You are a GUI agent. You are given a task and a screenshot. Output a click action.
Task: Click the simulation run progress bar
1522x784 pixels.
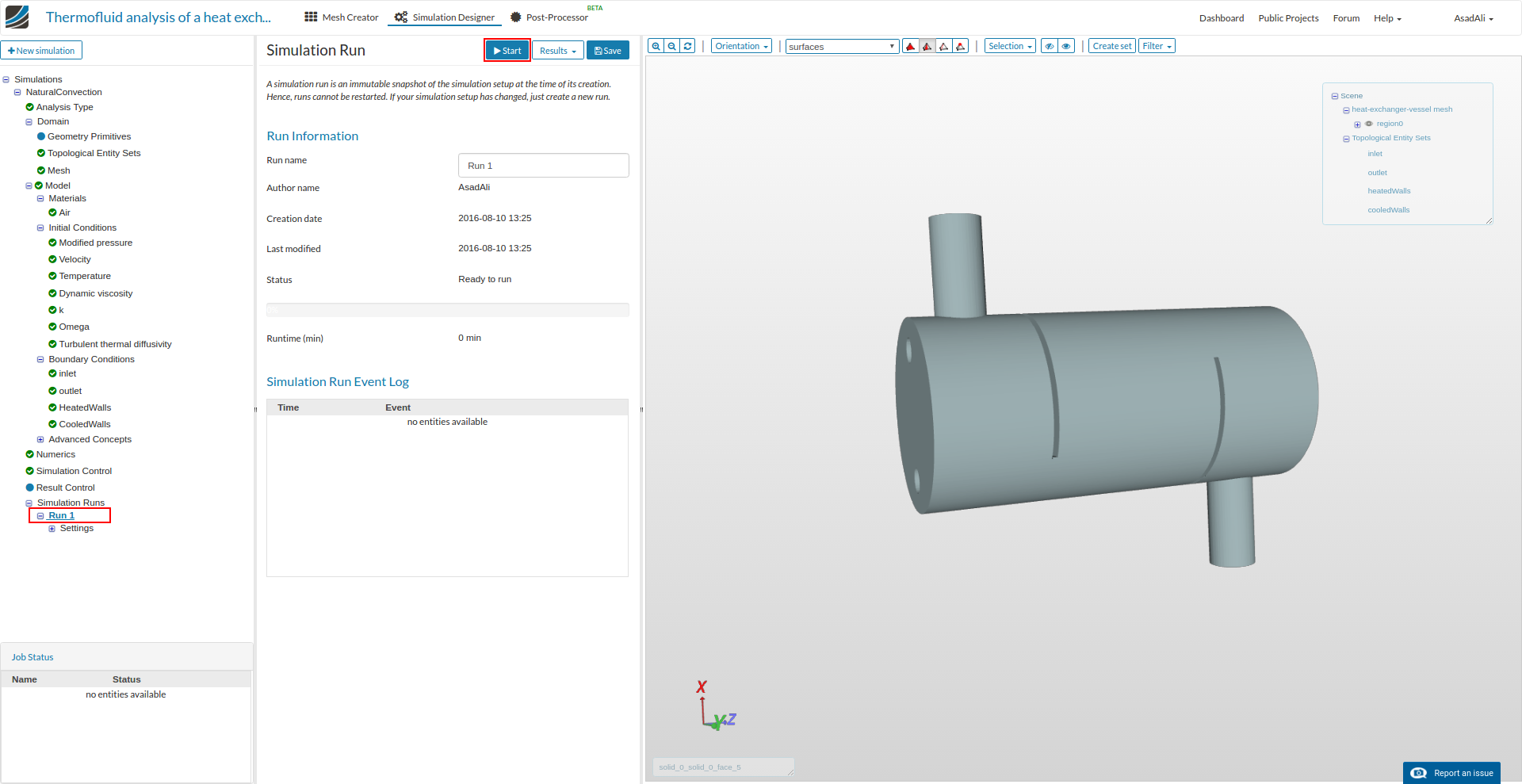pos(447,310)
